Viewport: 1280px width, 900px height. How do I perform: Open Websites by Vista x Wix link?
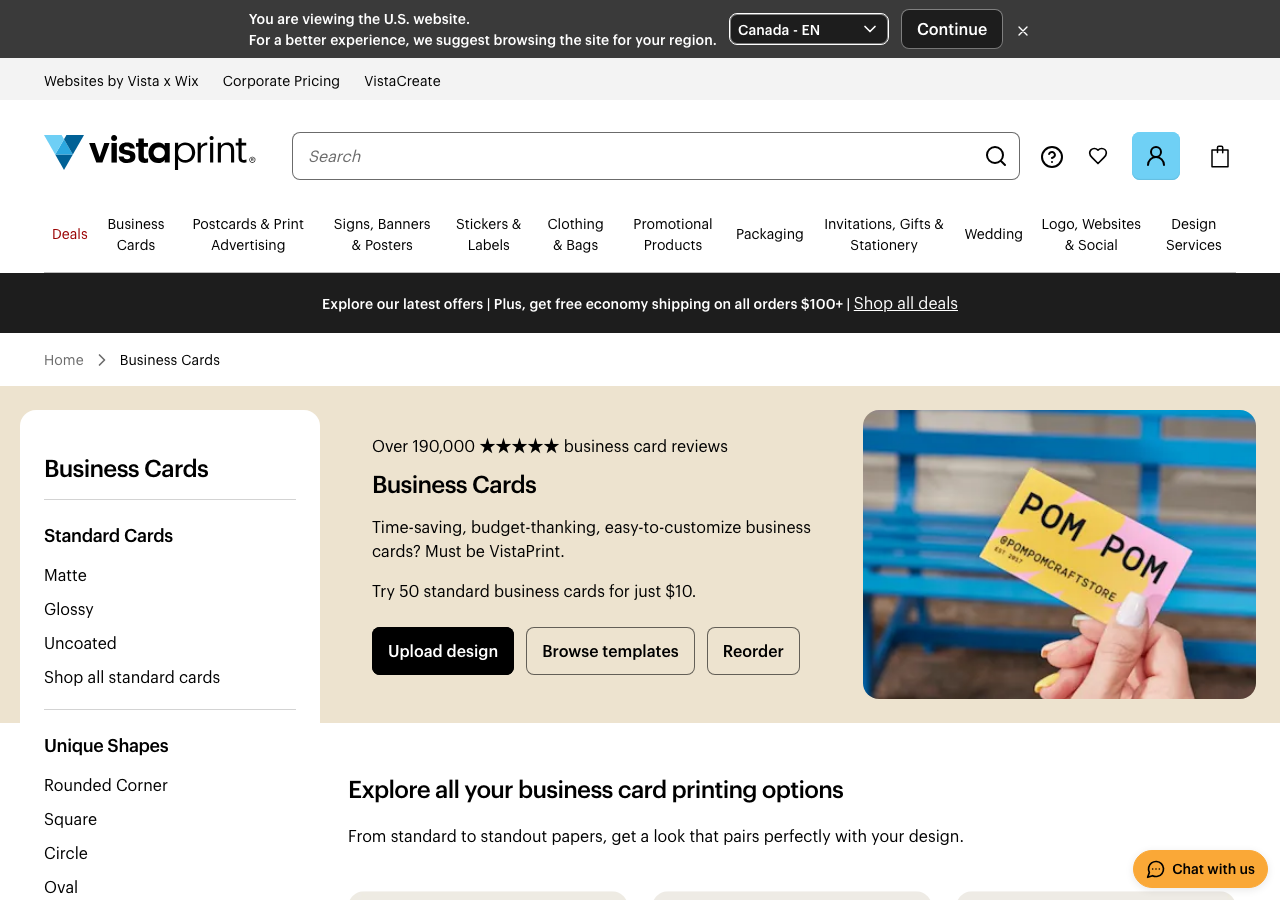coord(121,81)
